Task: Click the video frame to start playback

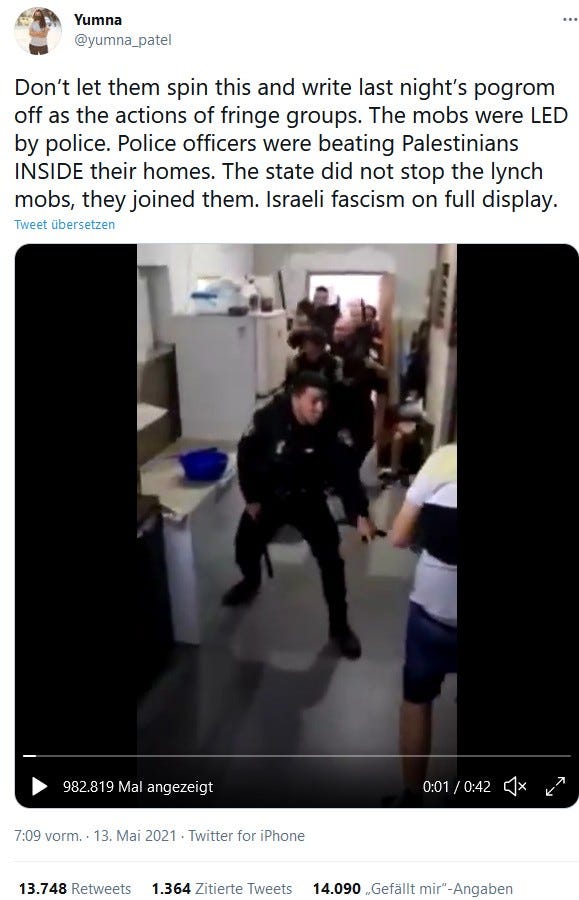Action: click(x=297, y=494)
